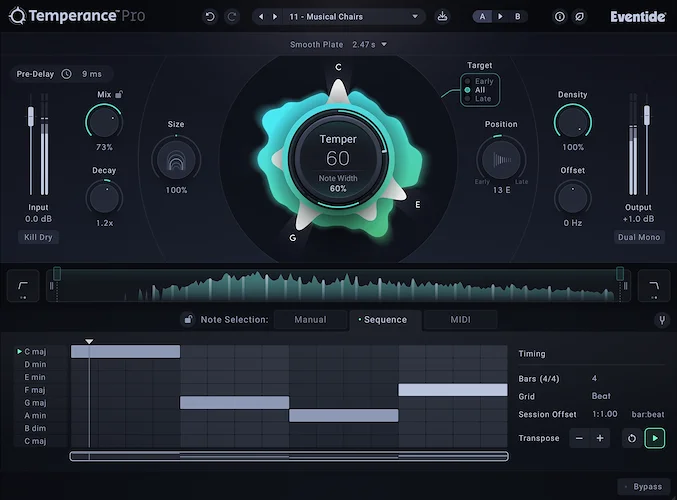Switch to Sequence note selection tab
This screenshot has height=500, width=677.
click(385, 320)
